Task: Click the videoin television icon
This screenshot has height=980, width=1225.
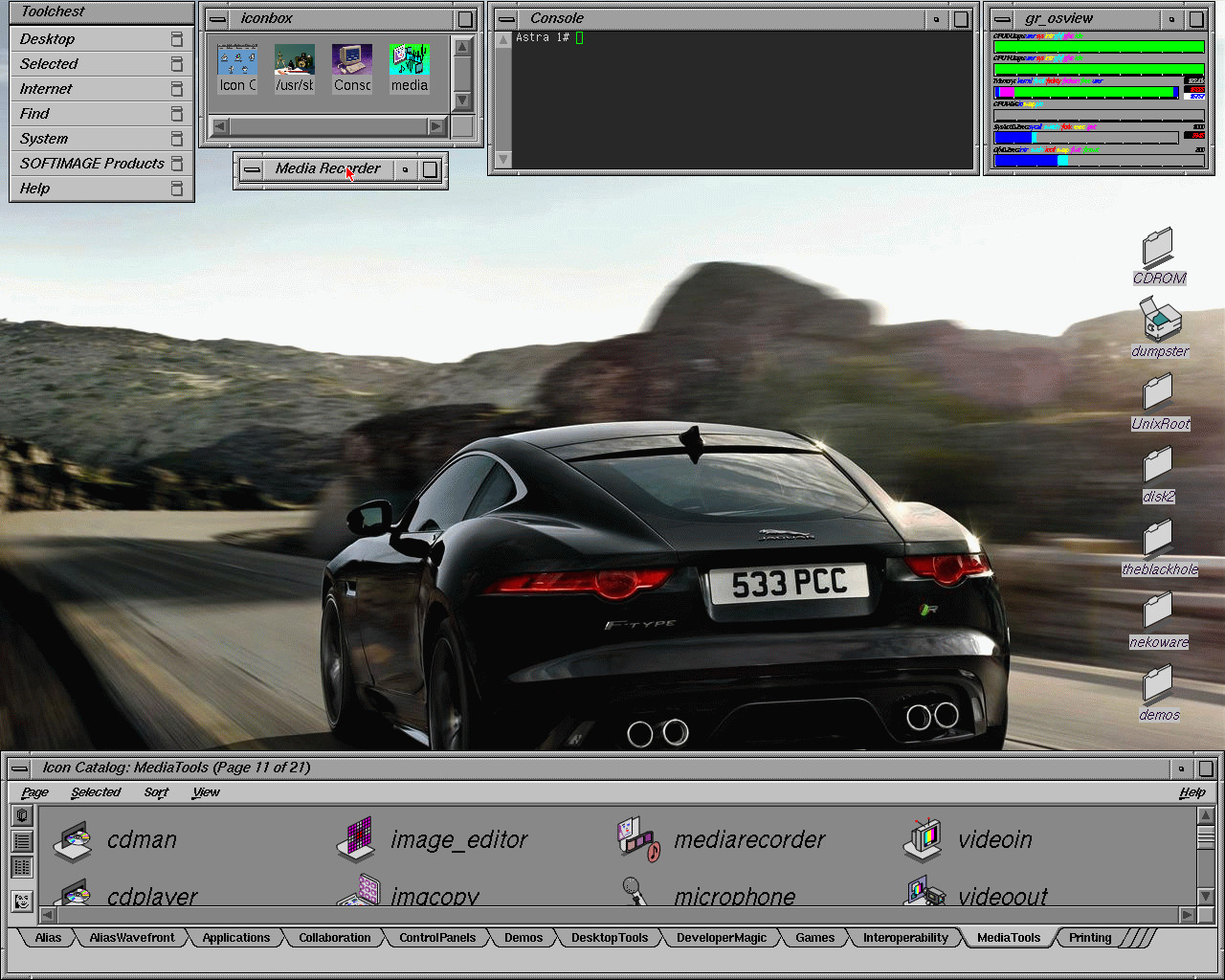Action: coord(923,839)
